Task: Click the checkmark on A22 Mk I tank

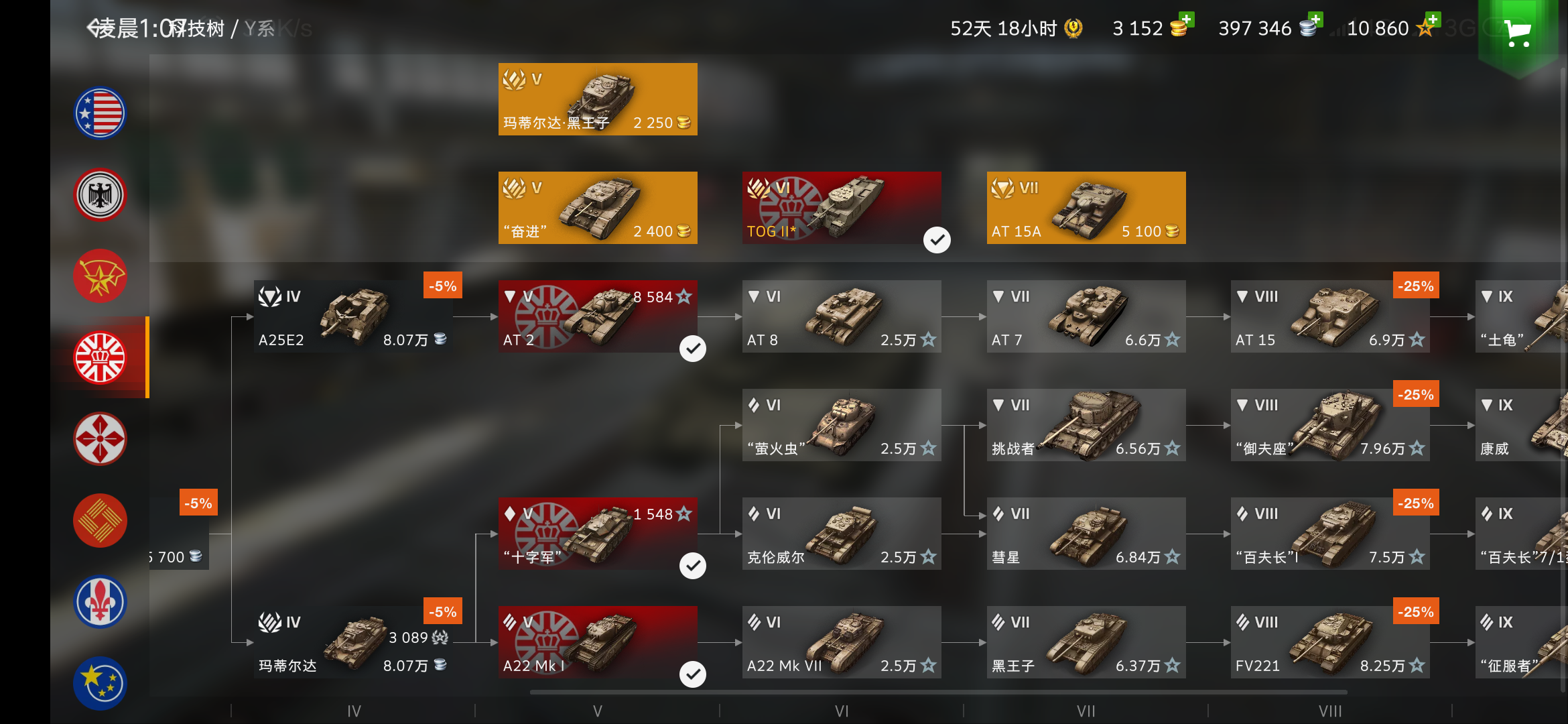Action: [693, 674]
